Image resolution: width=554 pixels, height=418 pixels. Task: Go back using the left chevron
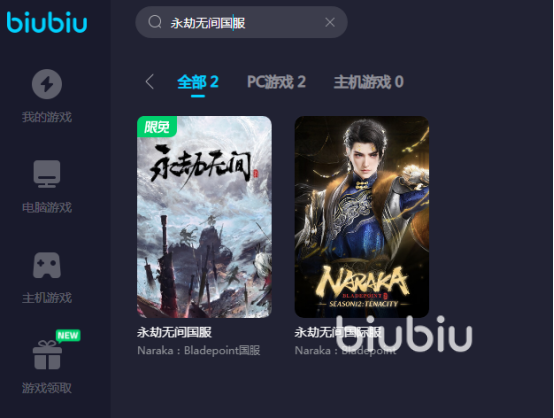149,82
